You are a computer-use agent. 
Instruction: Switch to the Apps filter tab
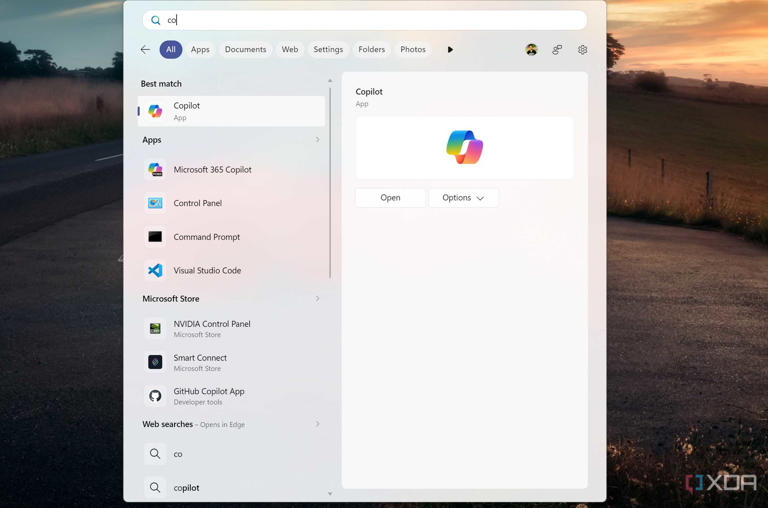tap(200, 49)
